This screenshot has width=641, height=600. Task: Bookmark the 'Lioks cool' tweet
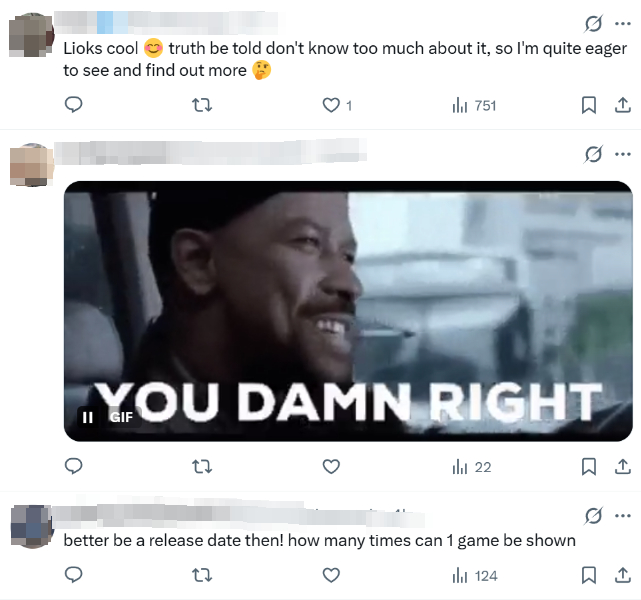[589, 105]
